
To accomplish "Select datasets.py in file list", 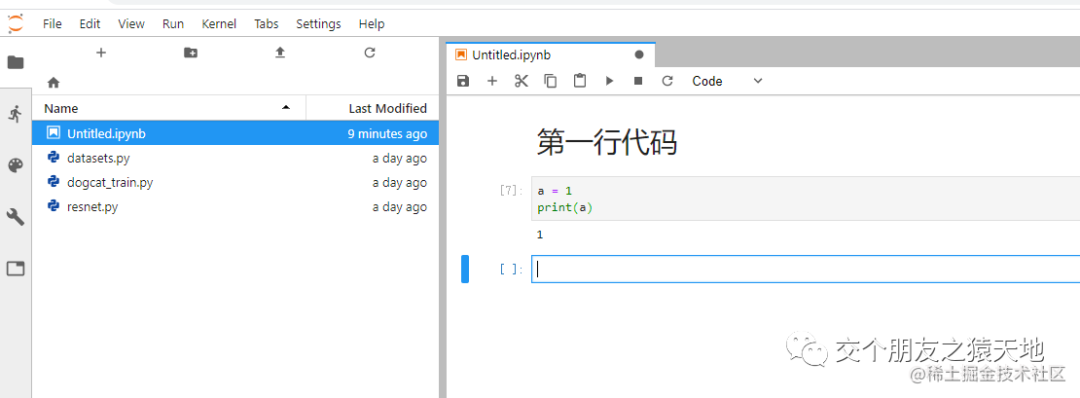I will (x=236, y=158).
